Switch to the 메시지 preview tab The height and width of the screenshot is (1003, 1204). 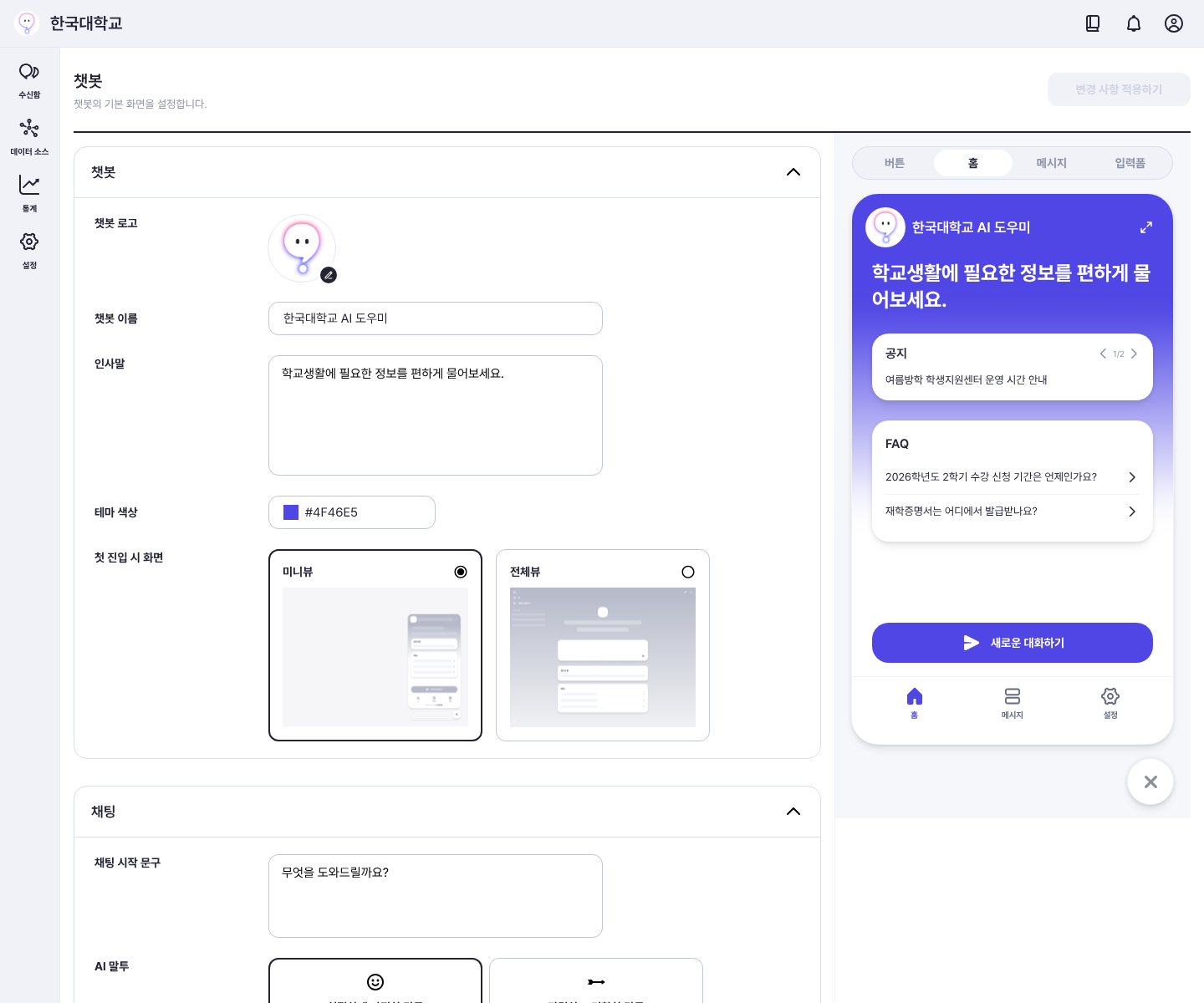click(1052, 163)
